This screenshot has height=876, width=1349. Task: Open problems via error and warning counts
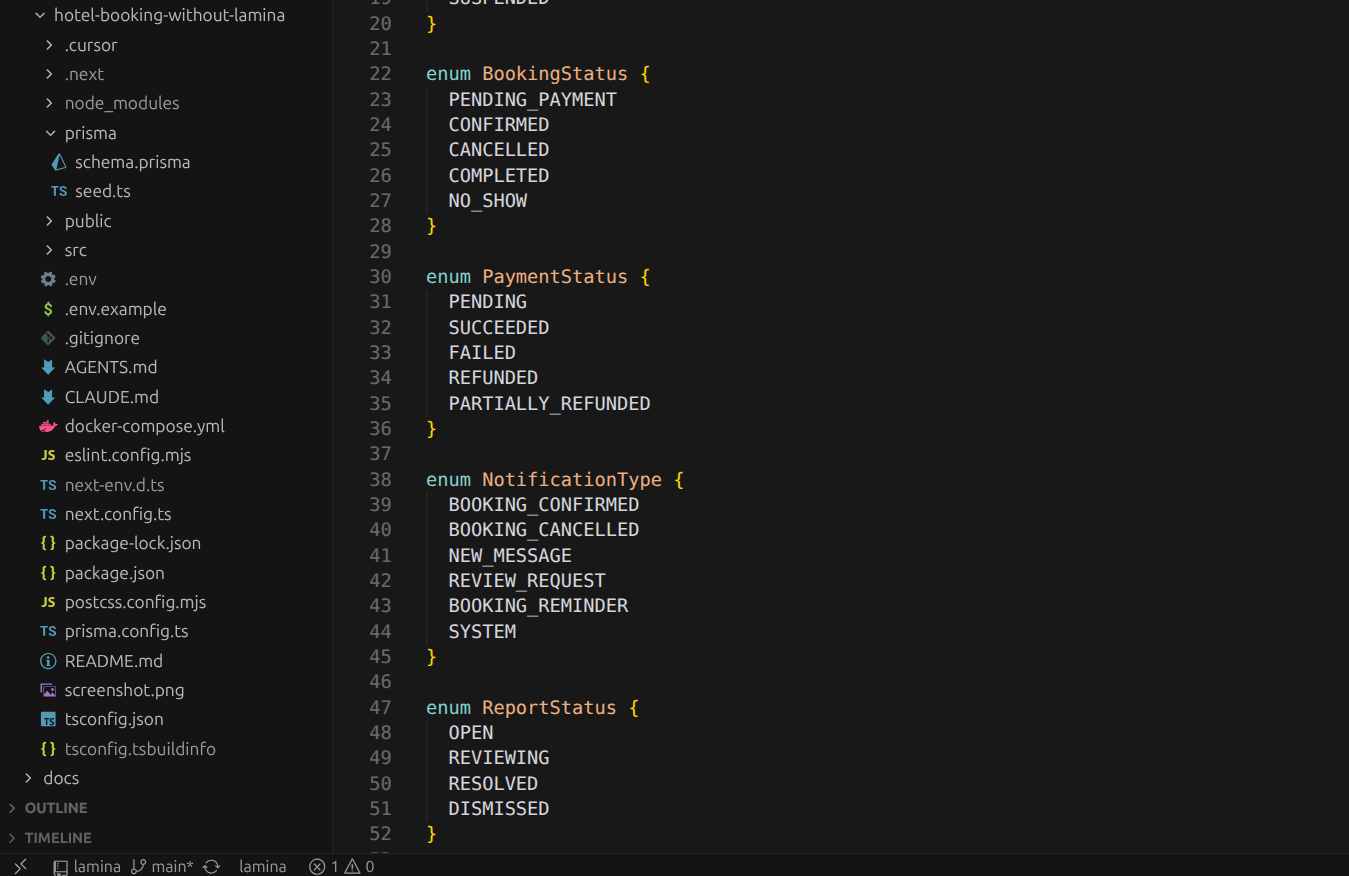pyautogui.click(x=342, y=867)
